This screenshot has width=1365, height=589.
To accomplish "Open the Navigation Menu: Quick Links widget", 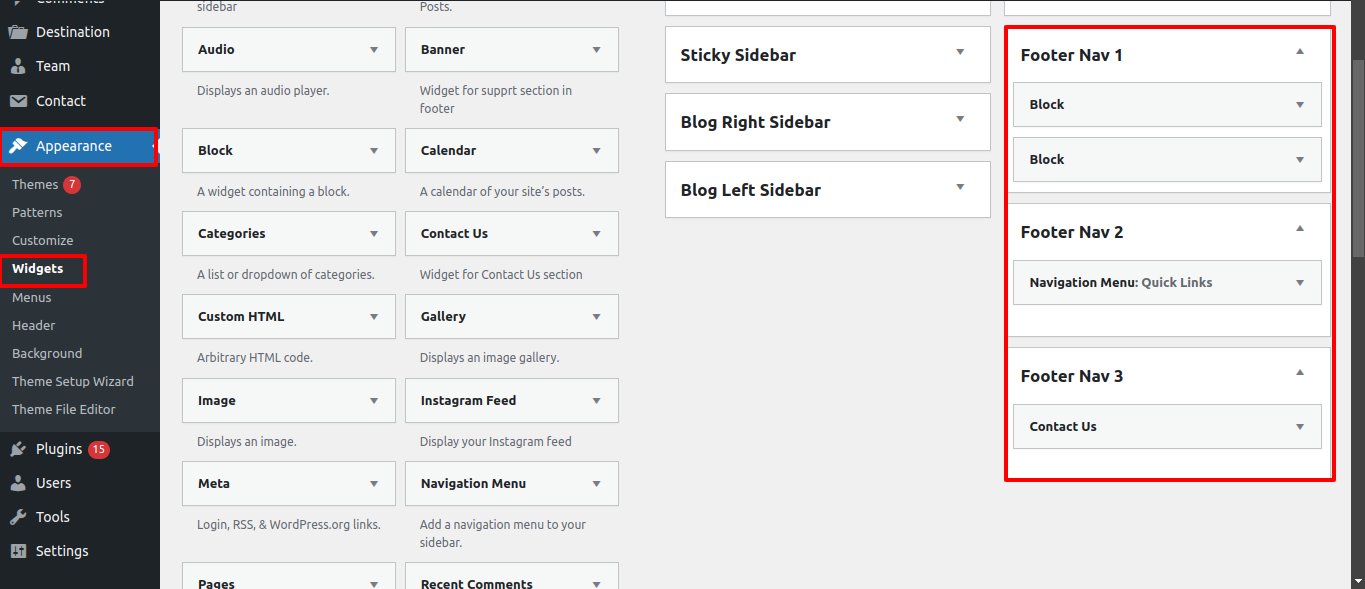I will [1167, 283].
